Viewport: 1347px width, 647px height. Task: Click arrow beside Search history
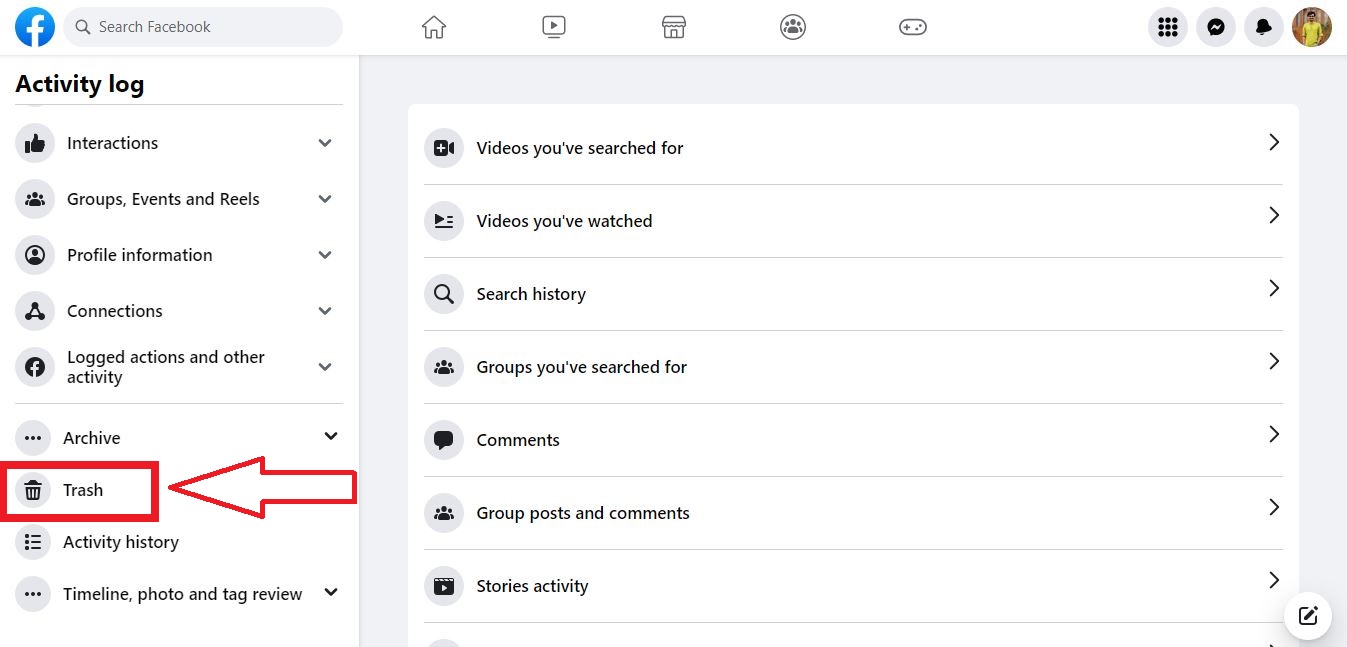1274,288
